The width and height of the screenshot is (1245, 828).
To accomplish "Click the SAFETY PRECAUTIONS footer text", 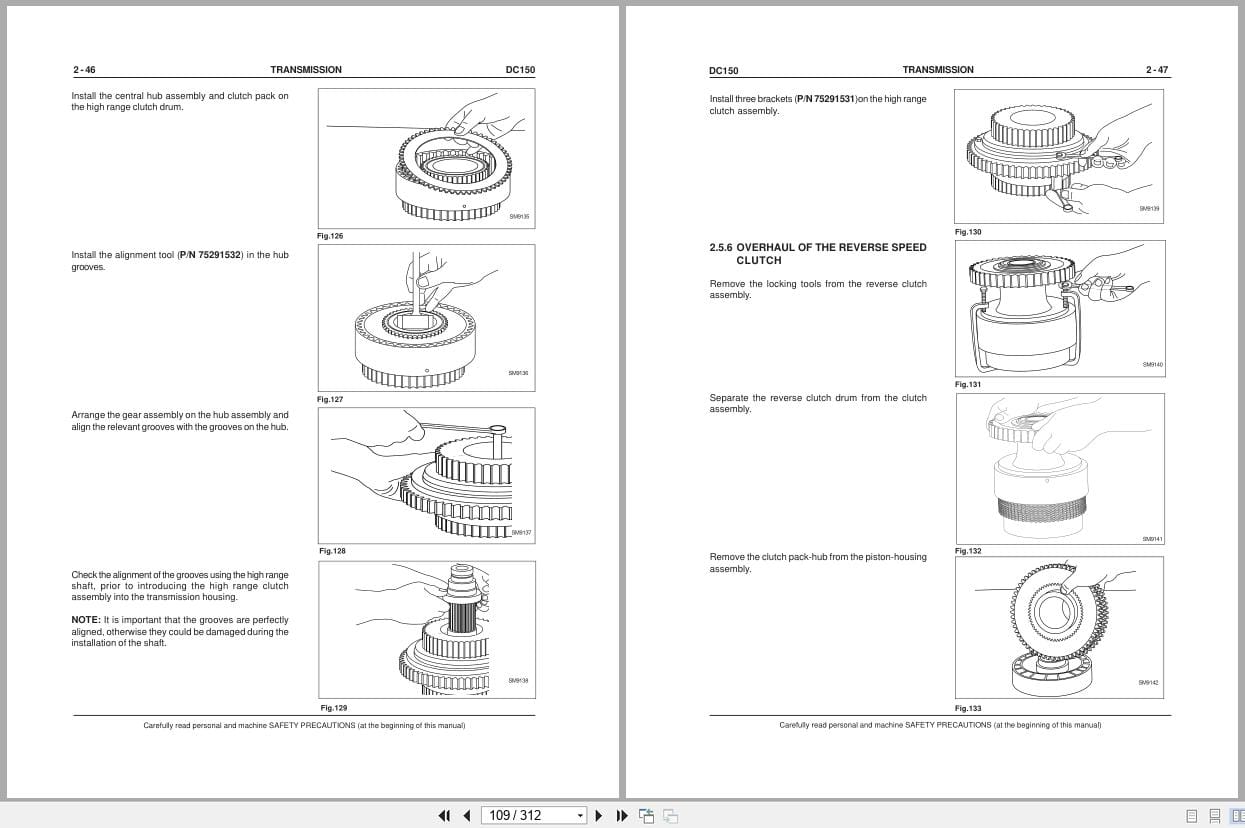I will (305, 725).
